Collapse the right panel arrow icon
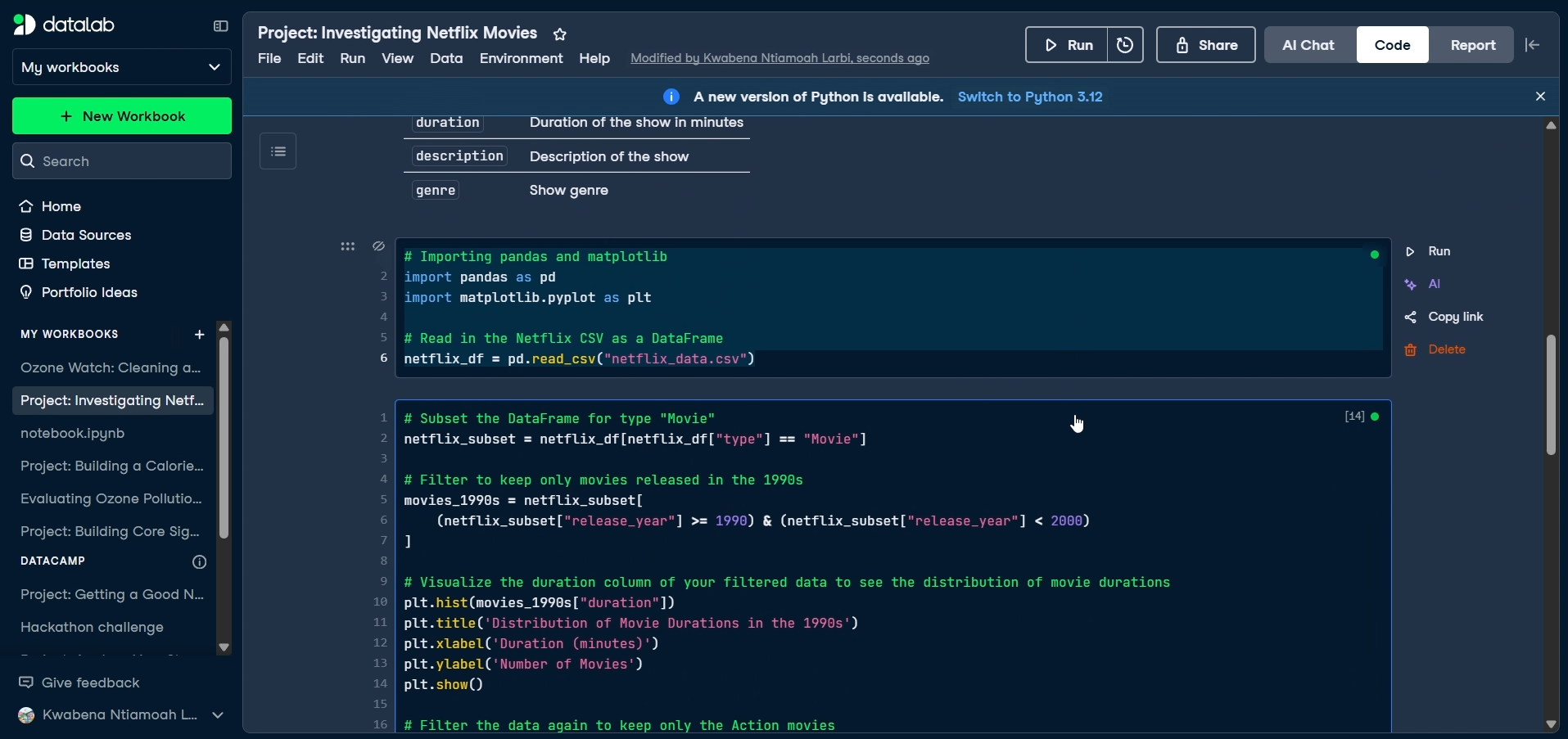The width and height of the screenshot is (1568, 739). (x=1534, y=45)
